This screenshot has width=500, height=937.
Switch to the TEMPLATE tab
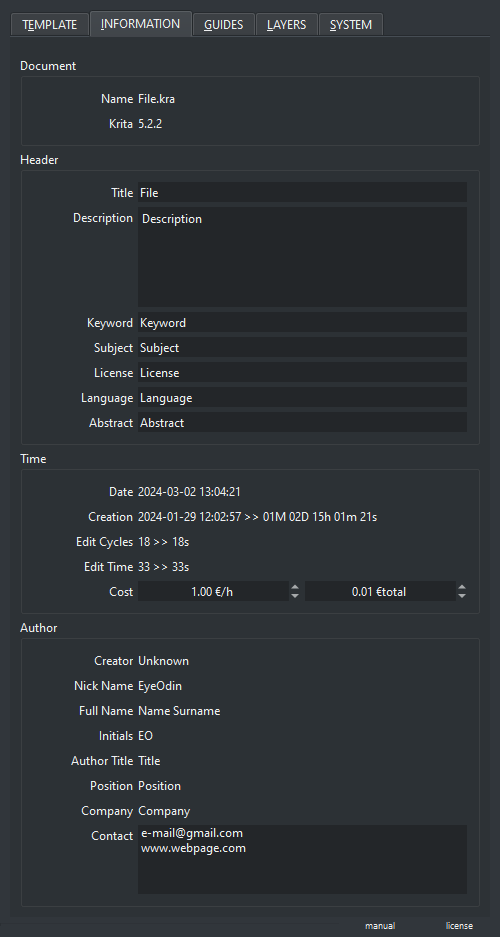coord(50,25)
